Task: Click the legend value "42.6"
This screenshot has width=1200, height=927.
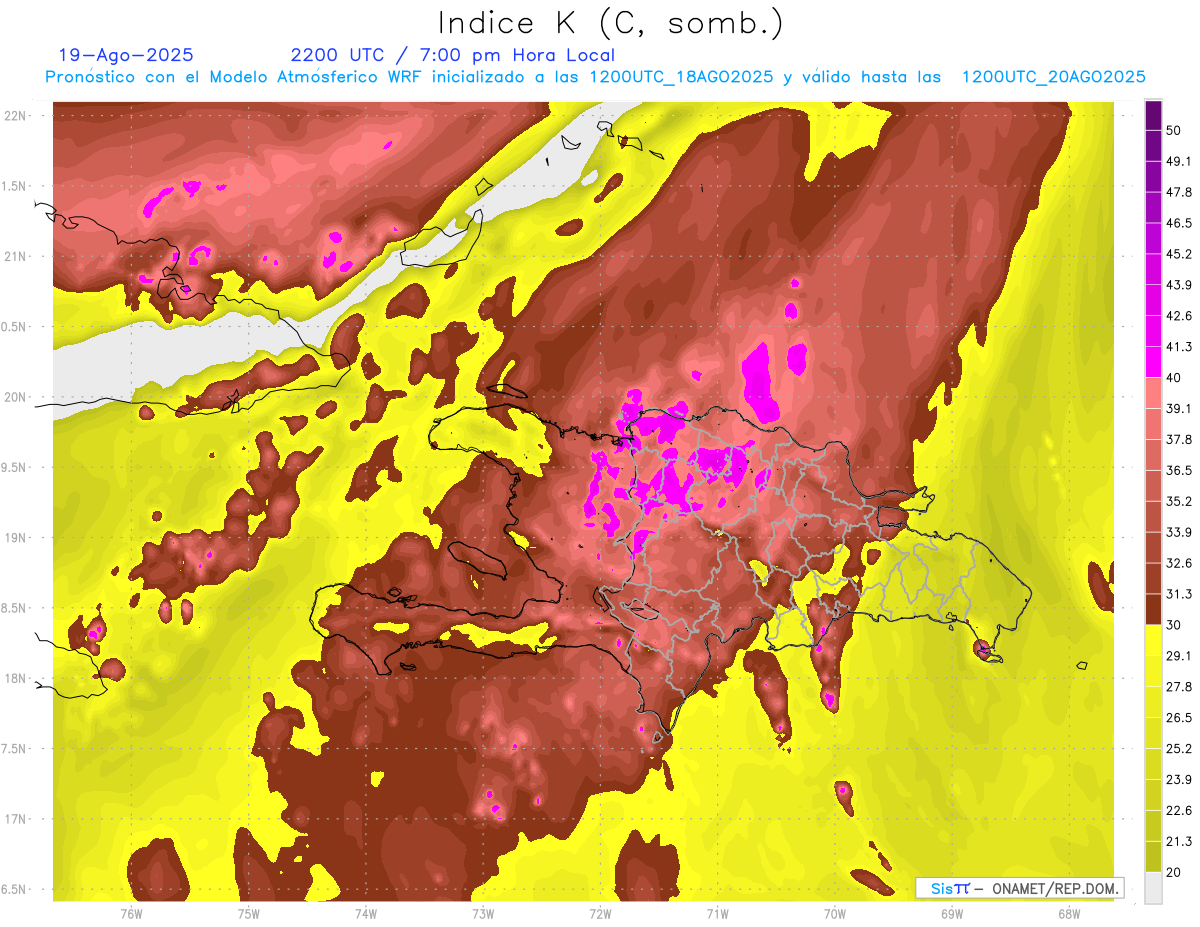Action: click(1180, 316)
